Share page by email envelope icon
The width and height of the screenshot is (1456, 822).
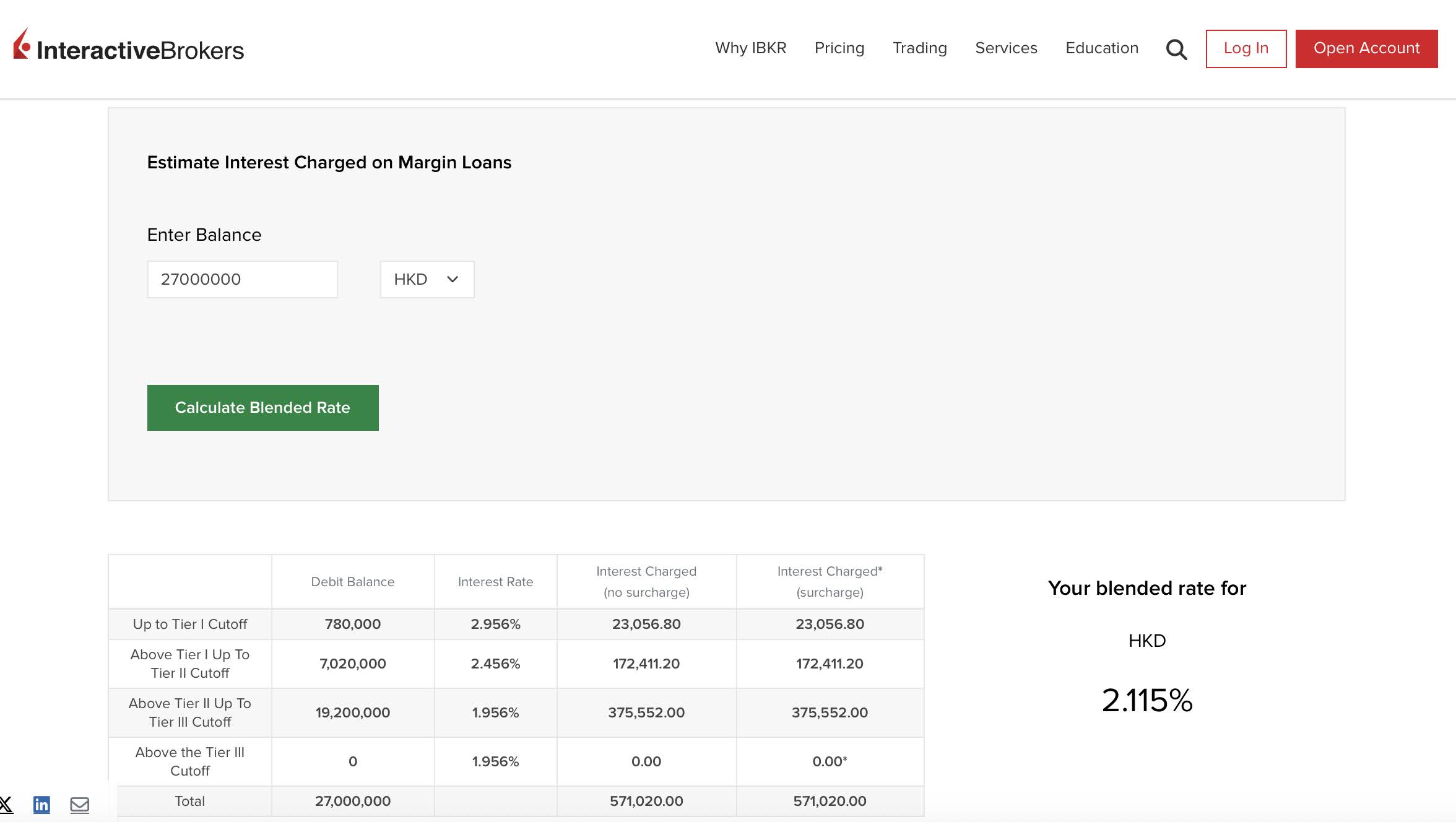(79, 805)
